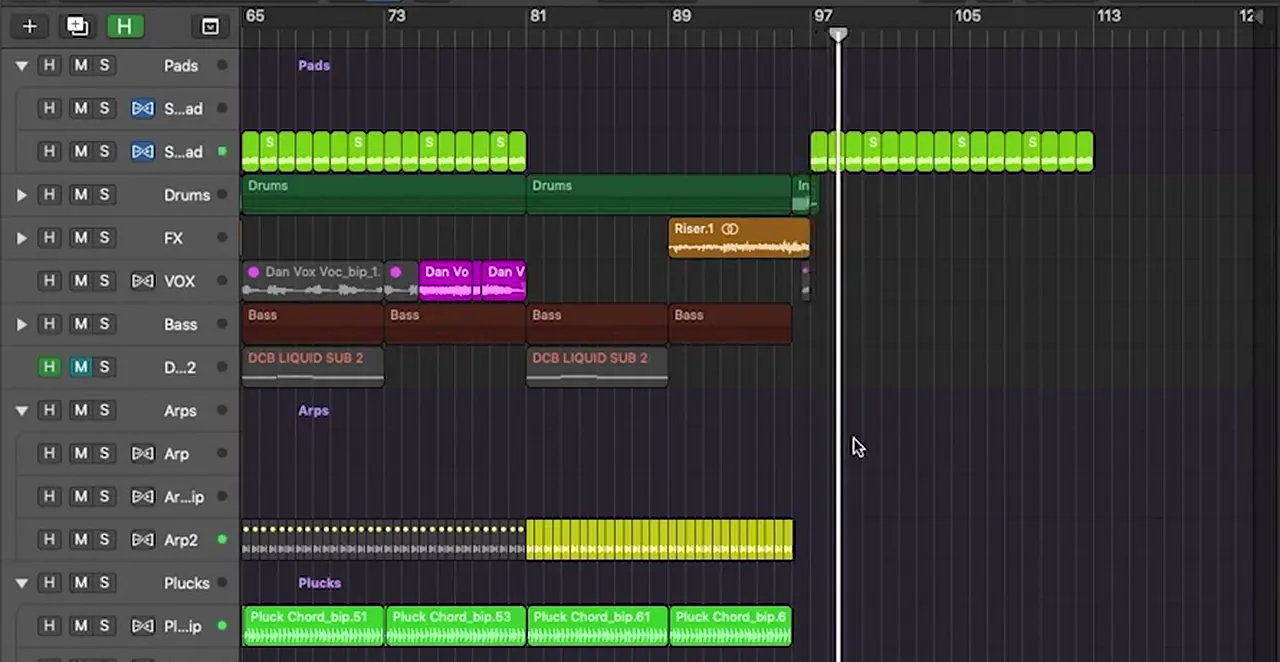The image size is (1280, 662).
Task: Mute the Pads track stack
Action: click(80, 65)
